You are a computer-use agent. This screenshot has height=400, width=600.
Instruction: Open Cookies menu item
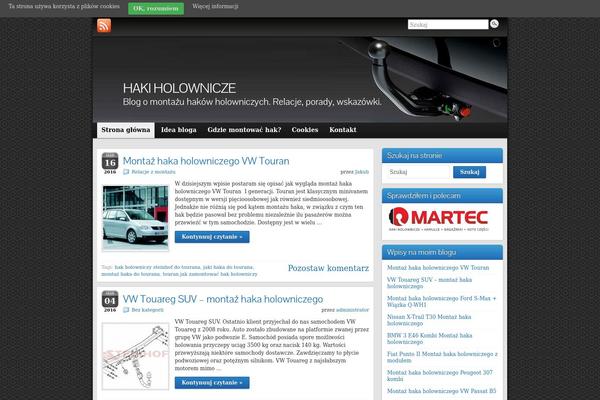click(x=305, y=130)
